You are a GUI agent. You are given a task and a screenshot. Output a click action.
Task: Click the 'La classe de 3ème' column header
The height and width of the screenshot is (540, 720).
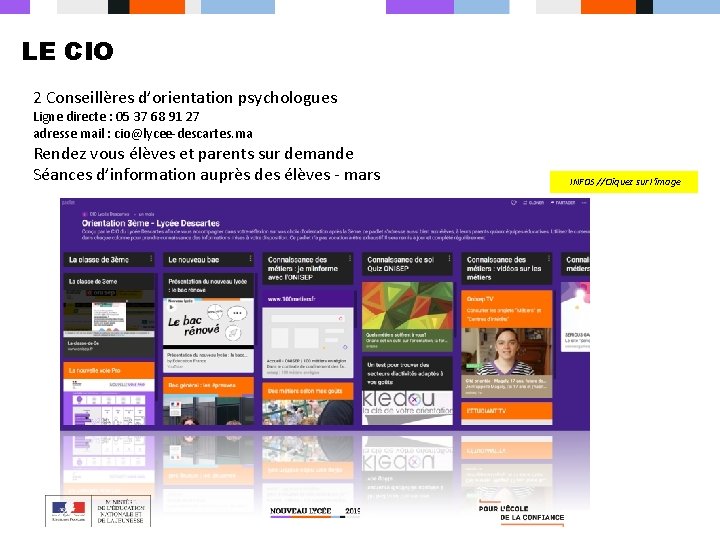click(108, 259)
